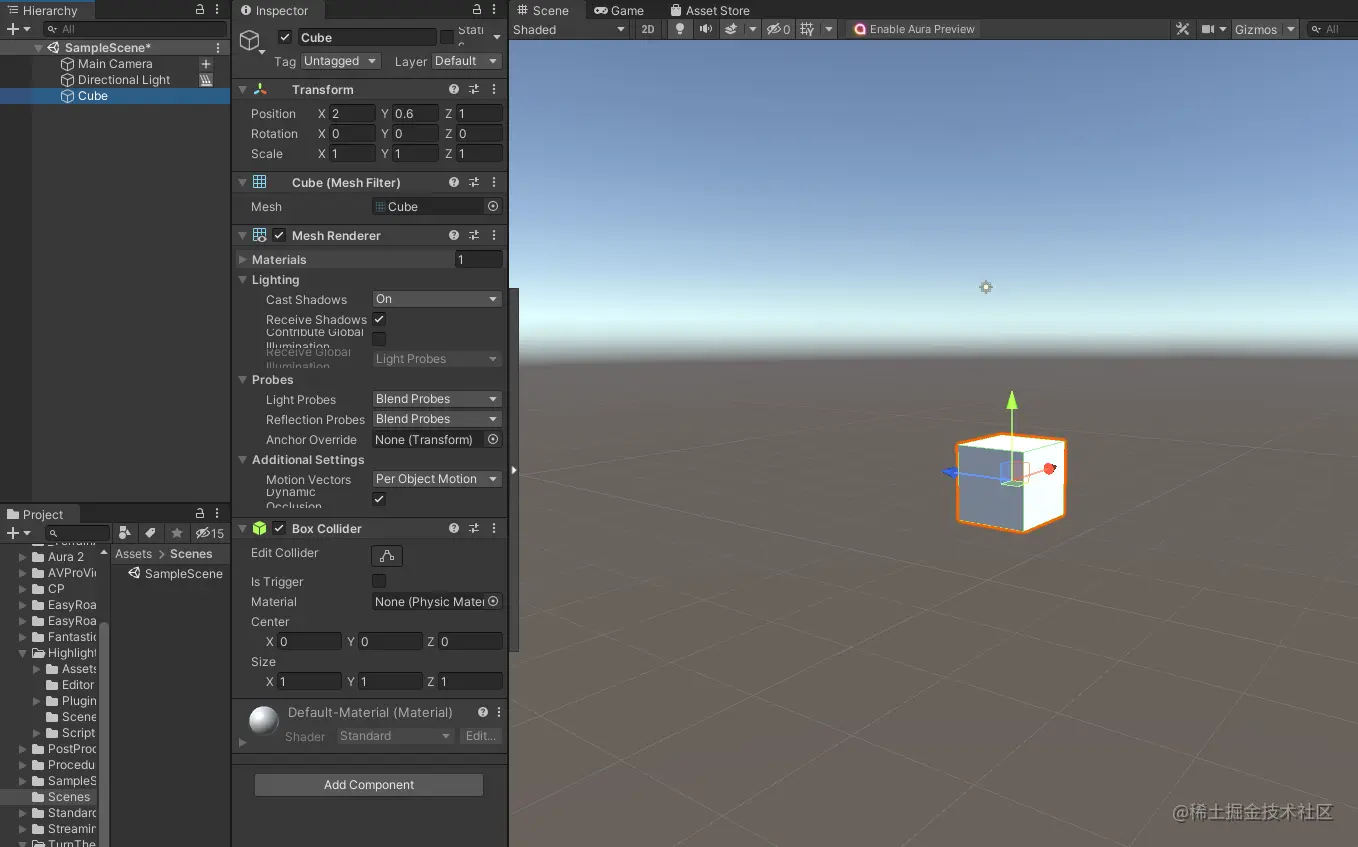The image size is (1358, 847).
Task: Enable Is Trigger on the Box Collider
Action: 378,581
